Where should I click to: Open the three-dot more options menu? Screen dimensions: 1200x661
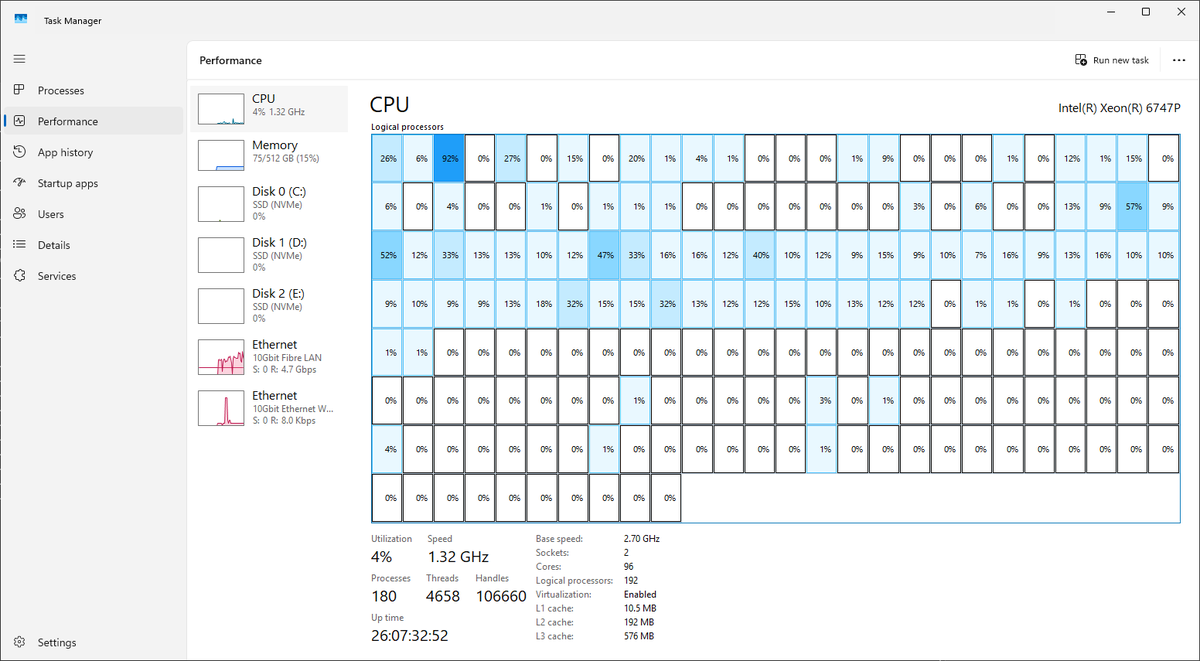pyautogui.click(x=1178, y=60)
